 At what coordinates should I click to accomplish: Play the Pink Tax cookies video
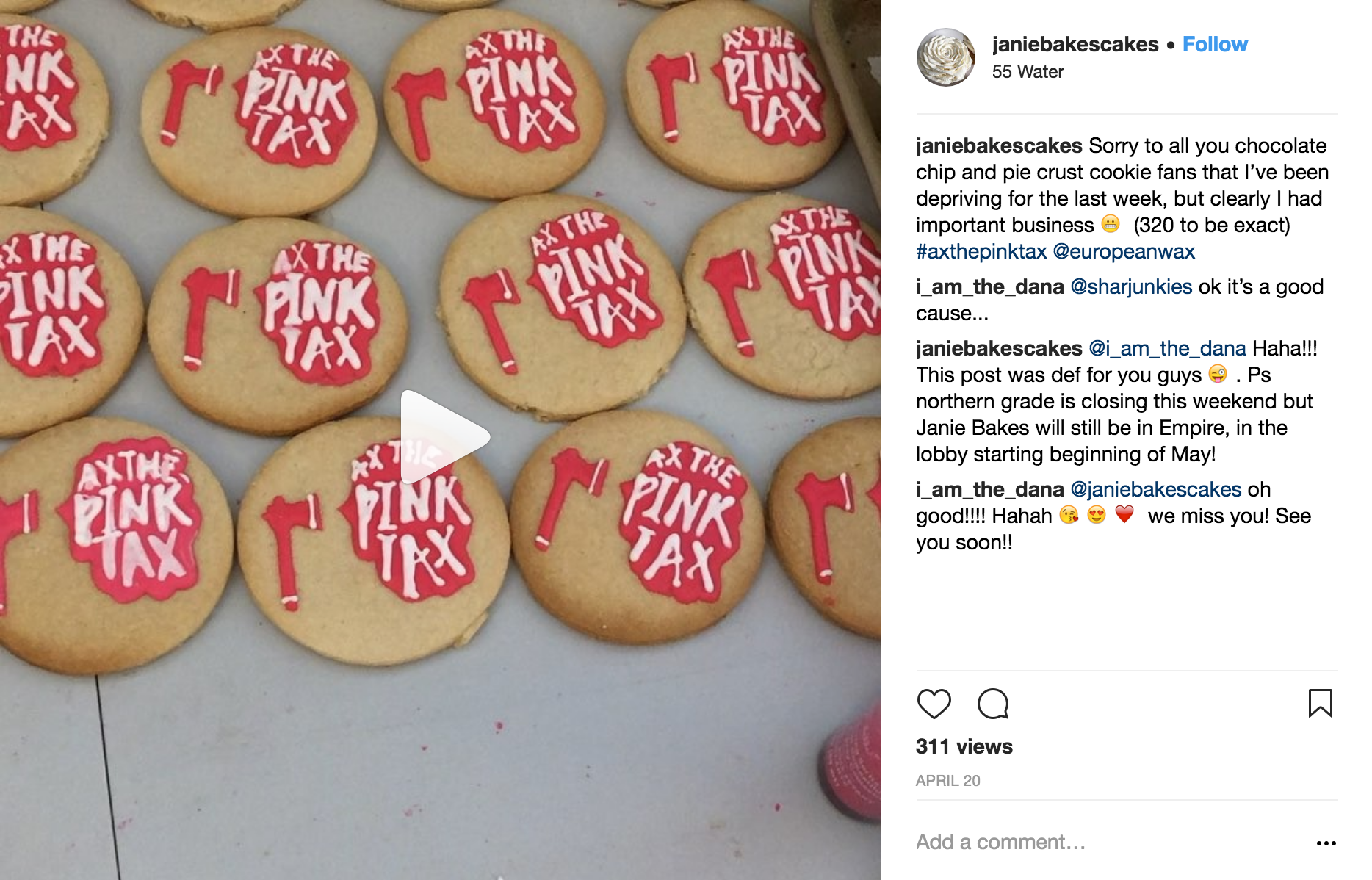tap(444, 437)
